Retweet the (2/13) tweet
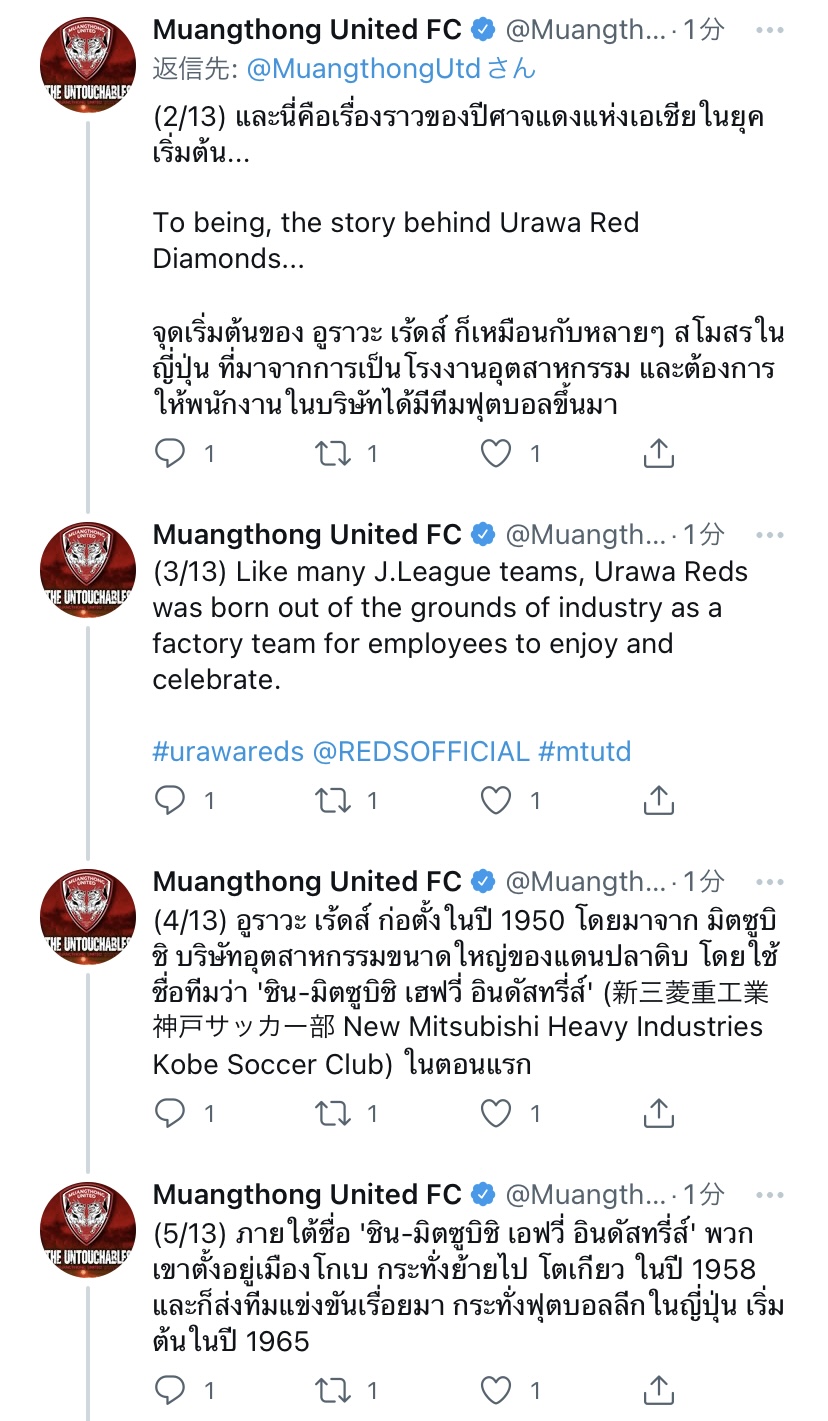The image size is (828, 1421). 331,454
